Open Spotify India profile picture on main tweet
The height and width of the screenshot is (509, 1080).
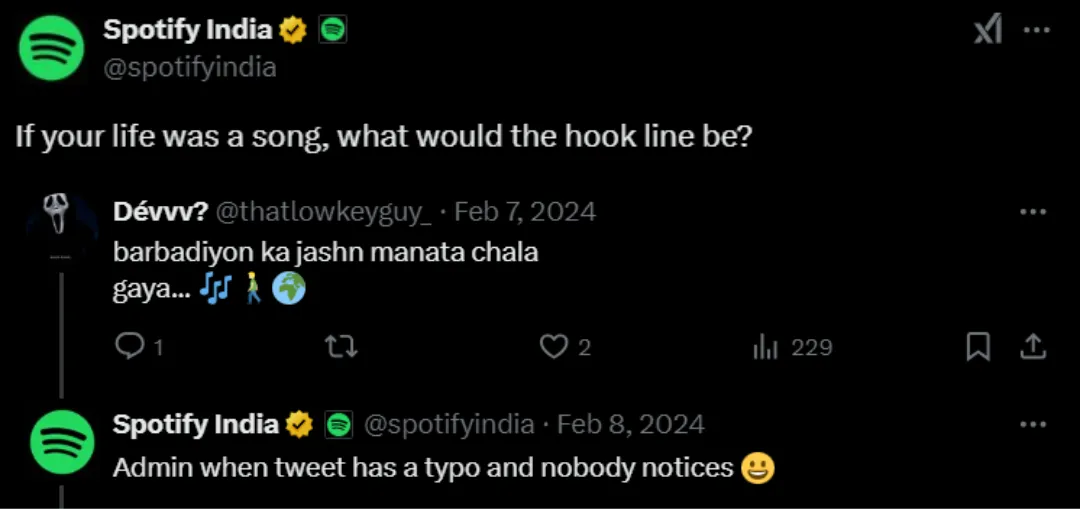pyautogui.click(x=51, y=48)
